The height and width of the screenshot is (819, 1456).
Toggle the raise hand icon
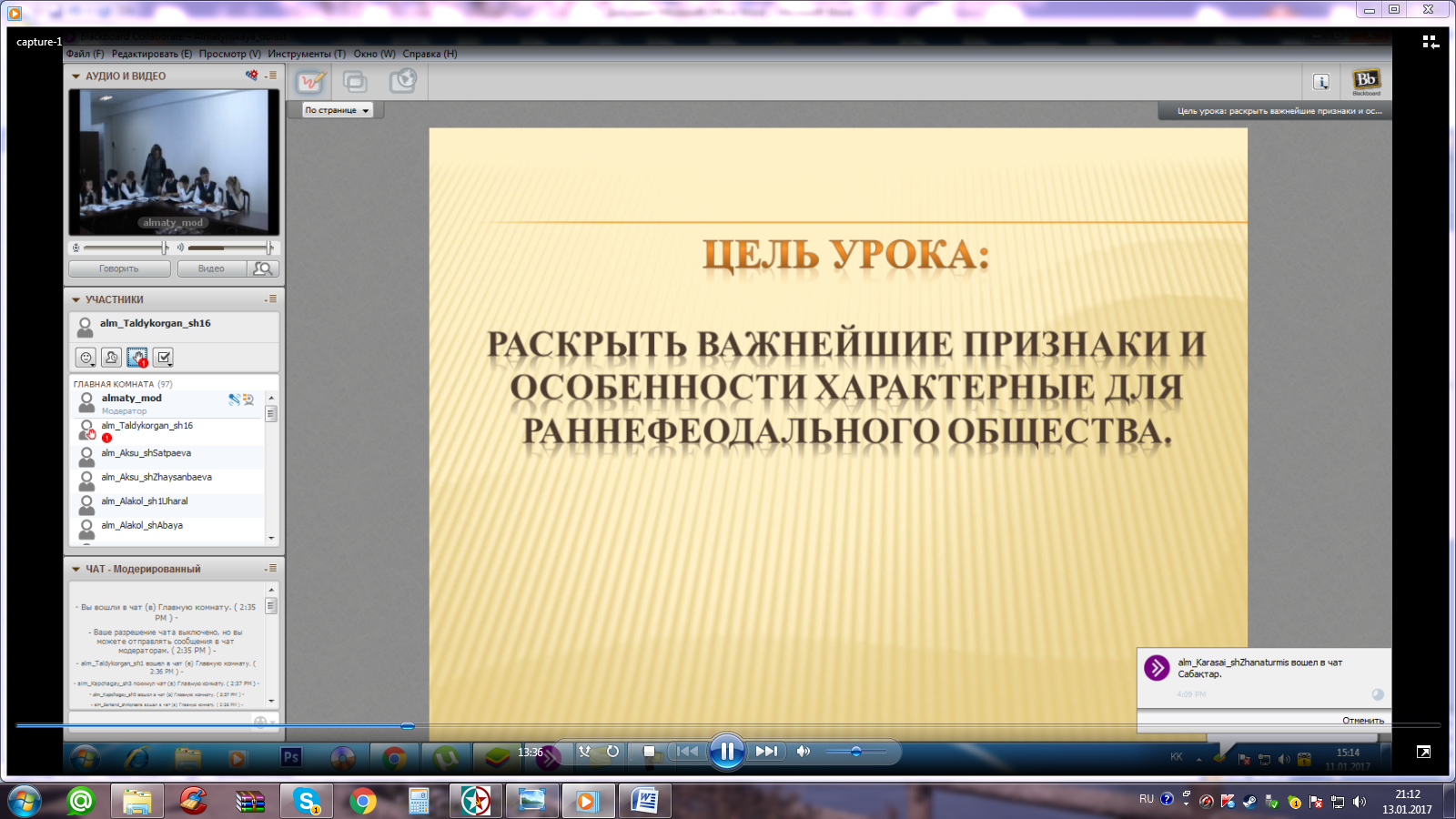tap(137, 358)
